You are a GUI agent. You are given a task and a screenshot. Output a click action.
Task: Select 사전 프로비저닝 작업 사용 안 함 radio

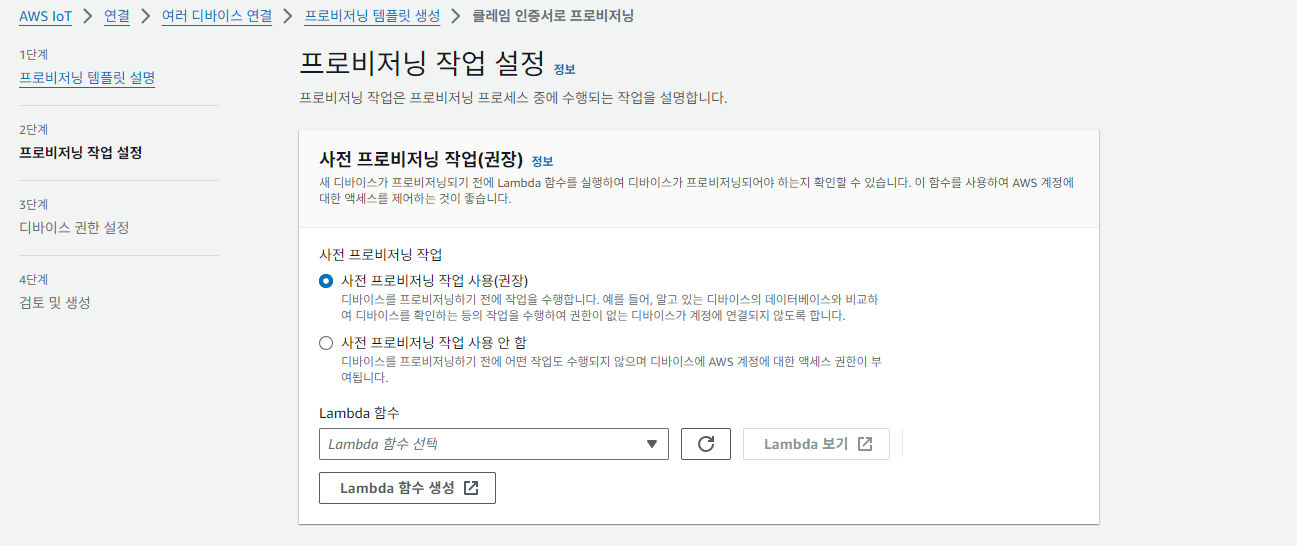click(x=326, y=343)
